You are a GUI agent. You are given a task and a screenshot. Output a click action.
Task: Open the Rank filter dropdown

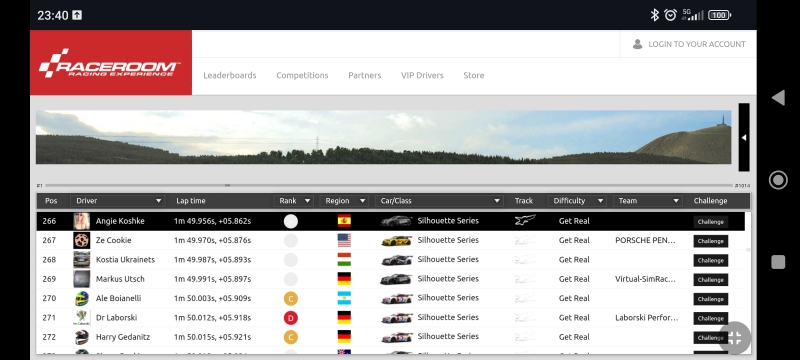pos(293,201)
